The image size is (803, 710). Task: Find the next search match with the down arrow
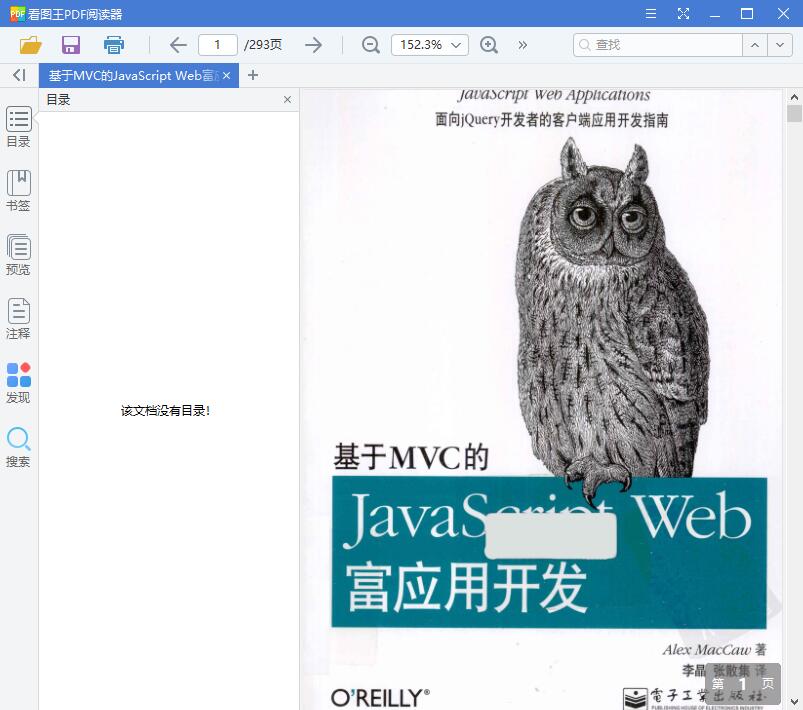coord(780,45)
